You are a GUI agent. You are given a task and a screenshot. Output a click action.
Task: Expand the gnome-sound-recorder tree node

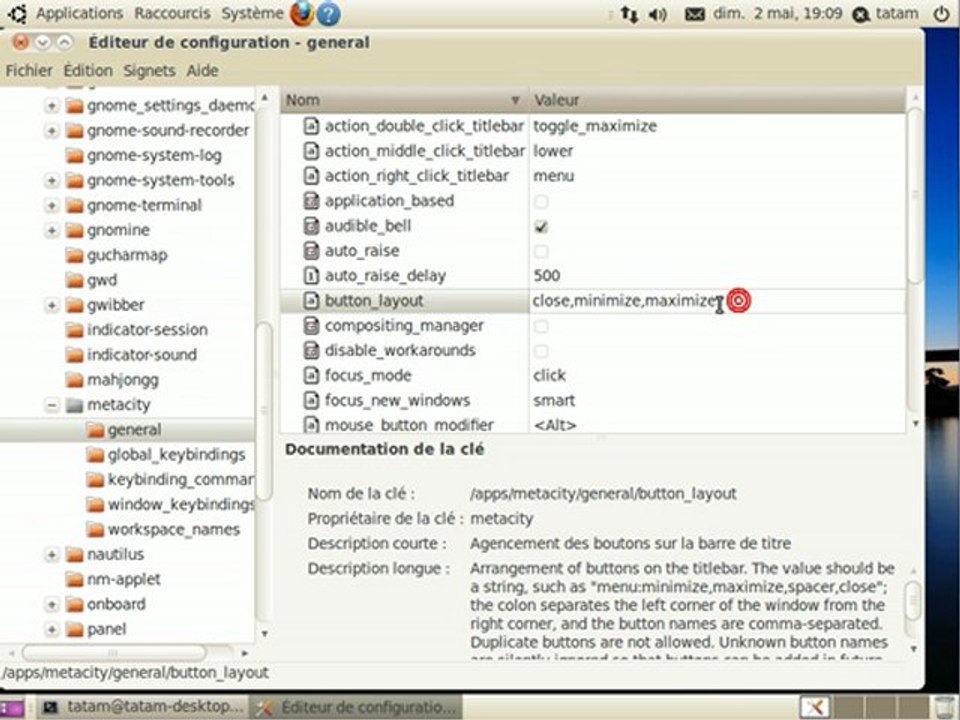(52, 130)
